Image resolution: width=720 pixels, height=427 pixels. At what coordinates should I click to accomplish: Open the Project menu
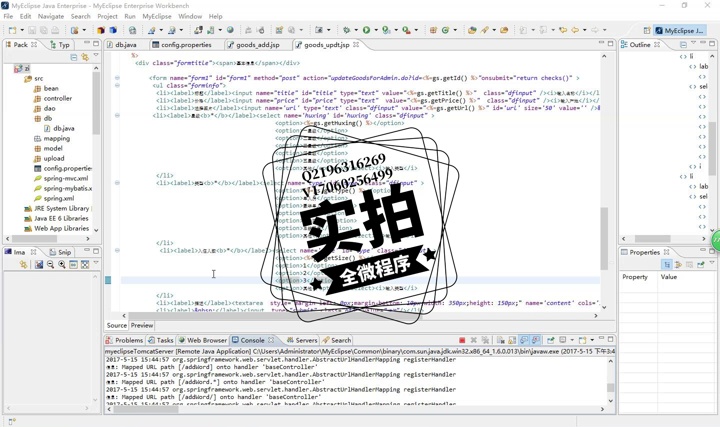(107, 17)
